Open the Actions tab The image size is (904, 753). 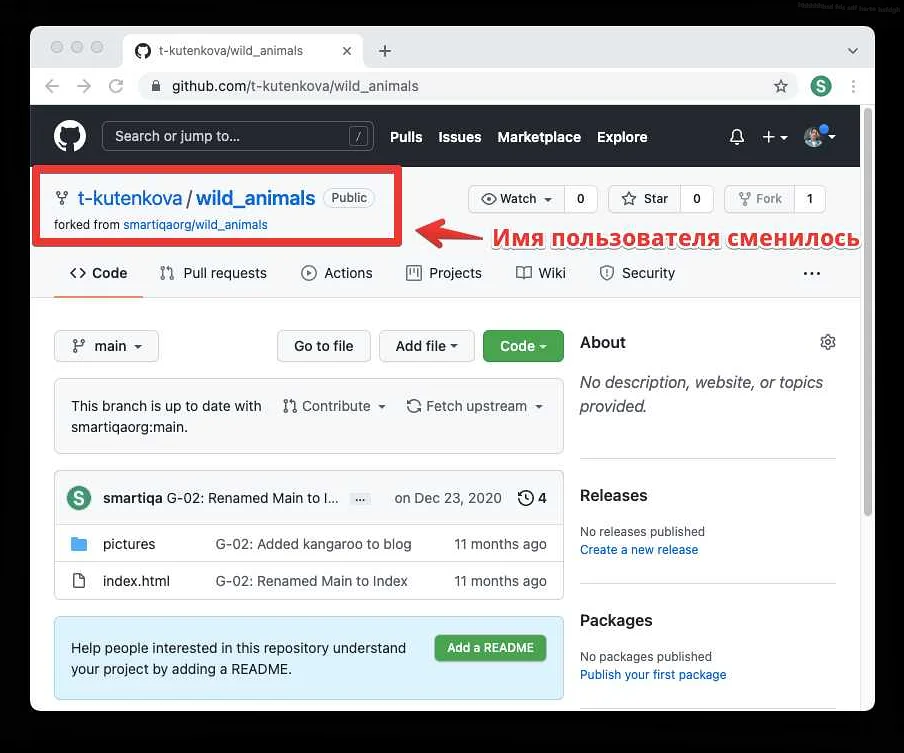coord(336,272)
